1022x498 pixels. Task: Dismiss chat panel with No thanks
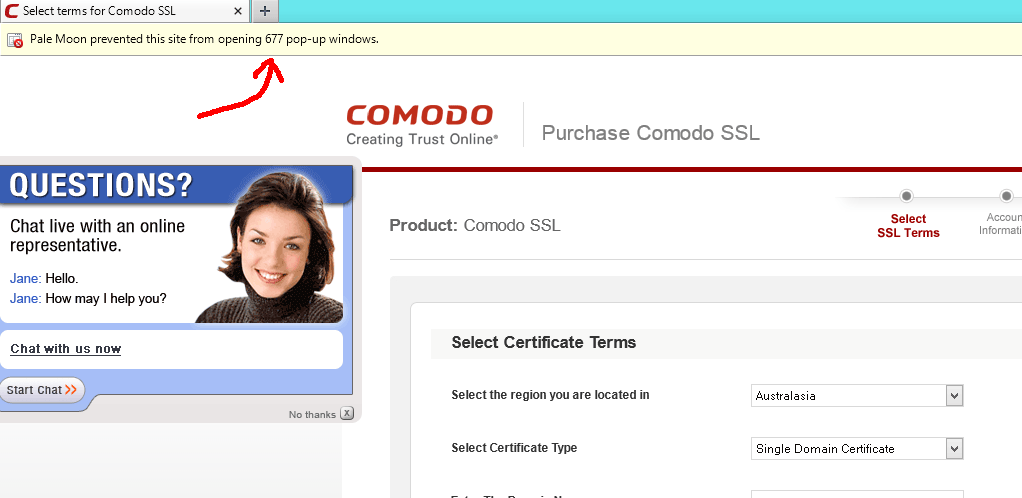(312, 415)
